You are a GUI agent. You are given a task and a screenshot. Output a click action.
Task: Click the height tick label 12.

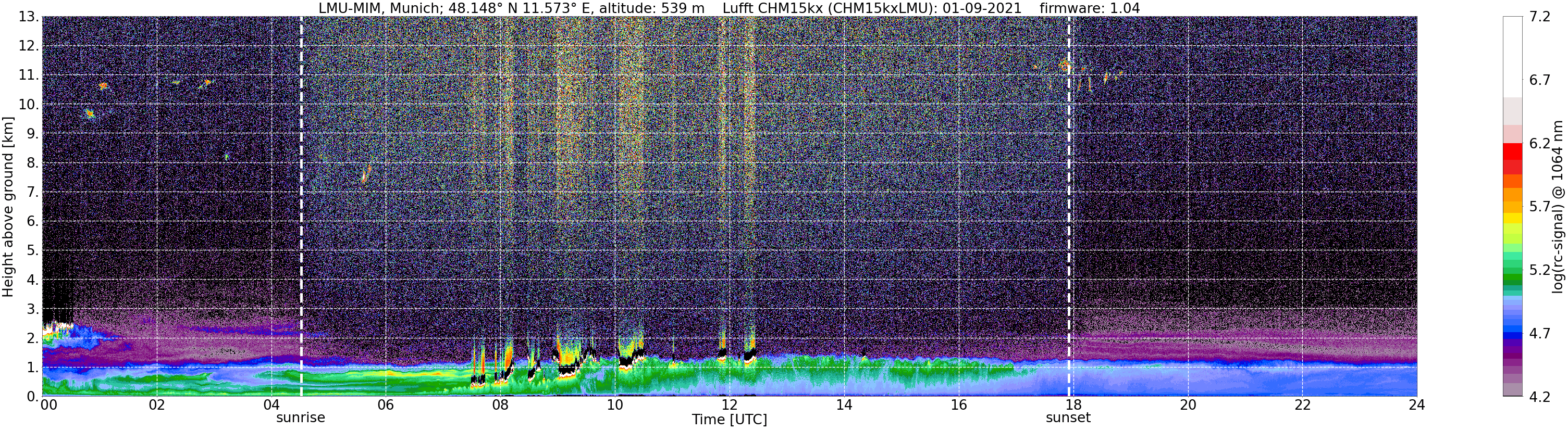[29, 46]
